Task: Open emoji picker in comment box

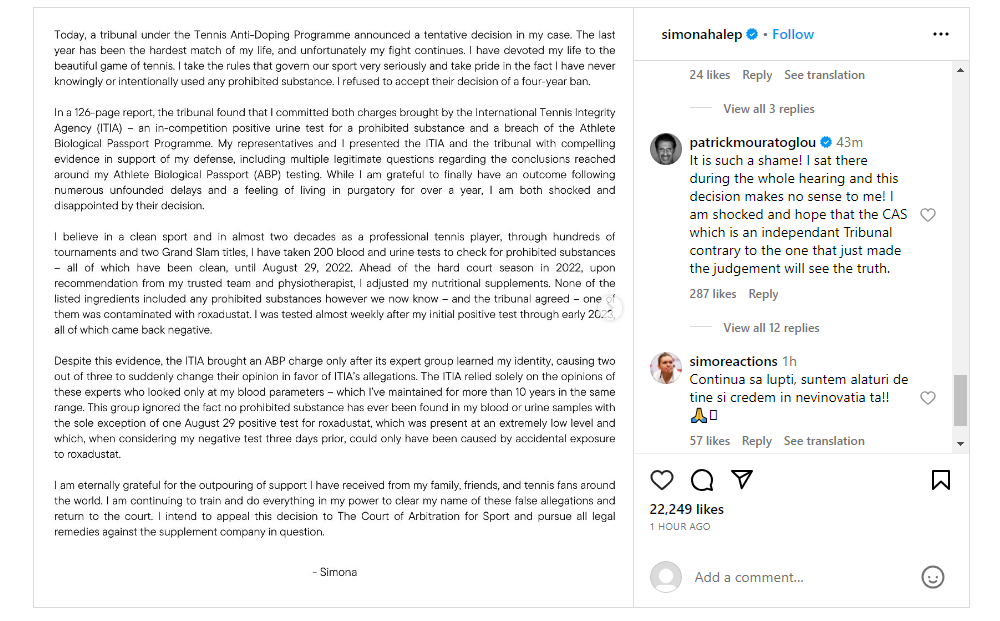Action: point(932,577)
